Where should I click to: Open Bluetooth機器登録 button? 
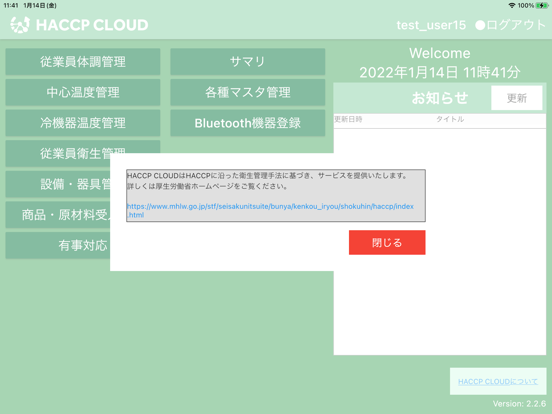click(x=247, y=123)
